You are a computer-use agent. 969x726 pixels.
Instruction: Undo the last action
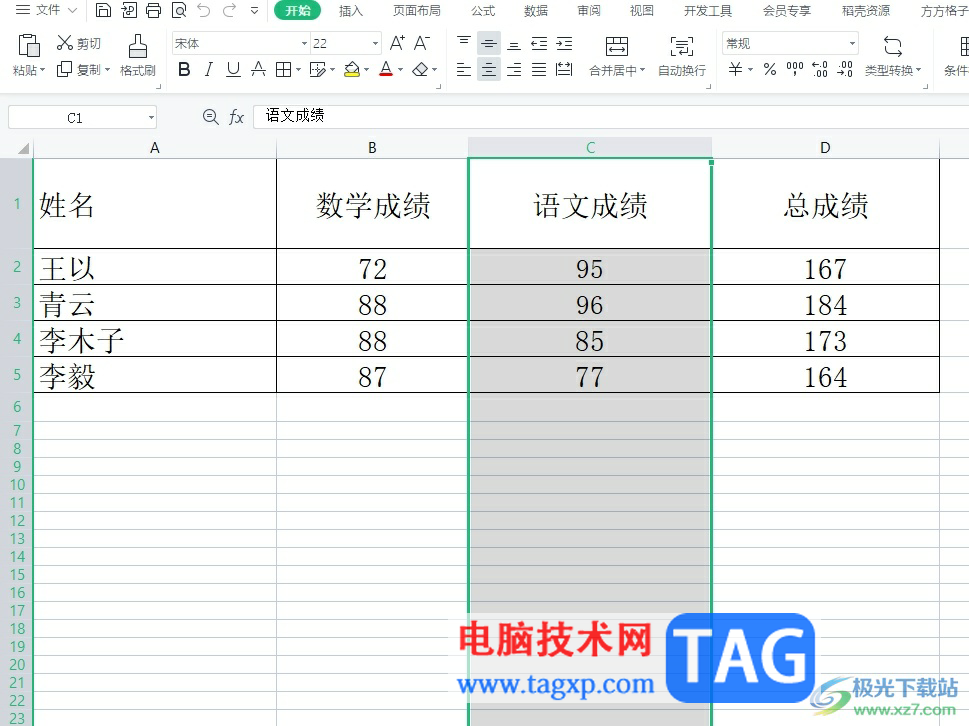pyautogui.click(x=204, y=11)
